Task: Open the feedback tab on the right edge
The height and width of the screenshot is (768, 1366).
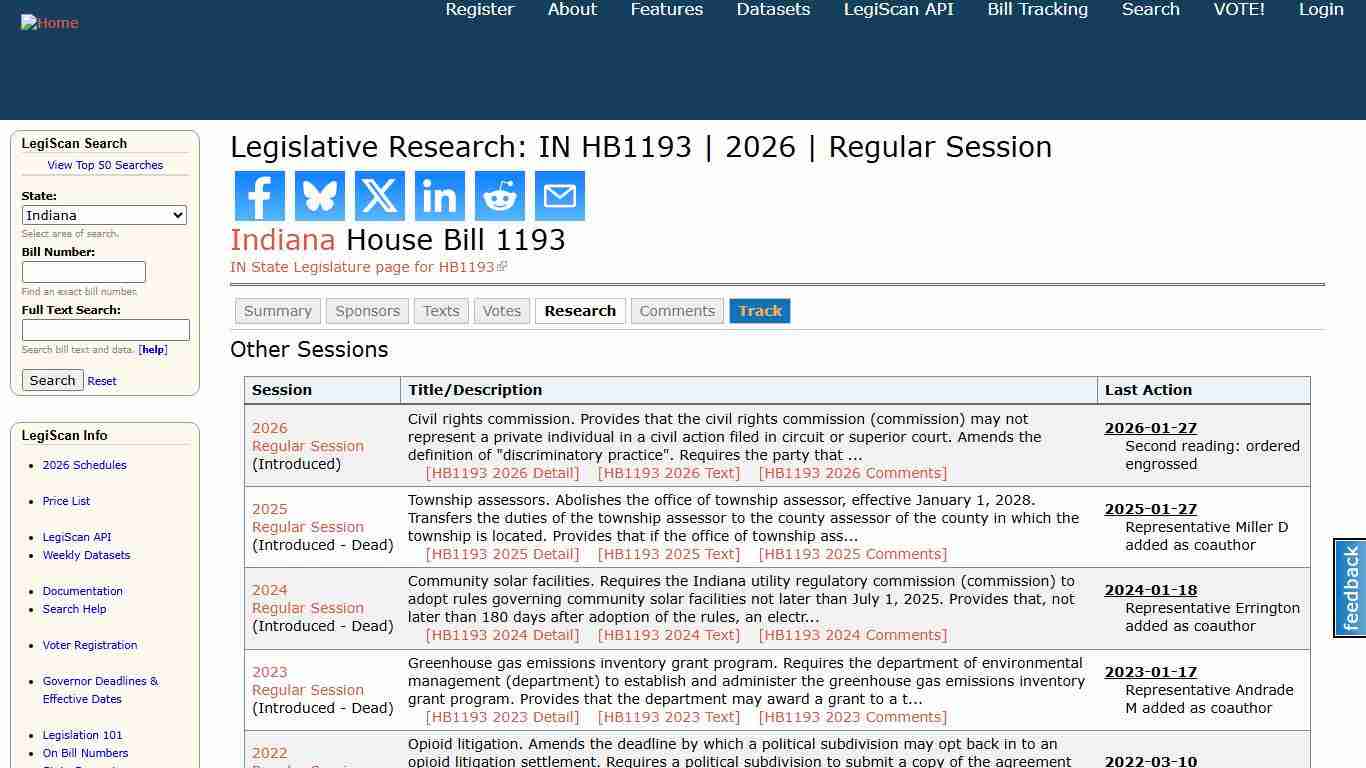Action: (1348, 588)
